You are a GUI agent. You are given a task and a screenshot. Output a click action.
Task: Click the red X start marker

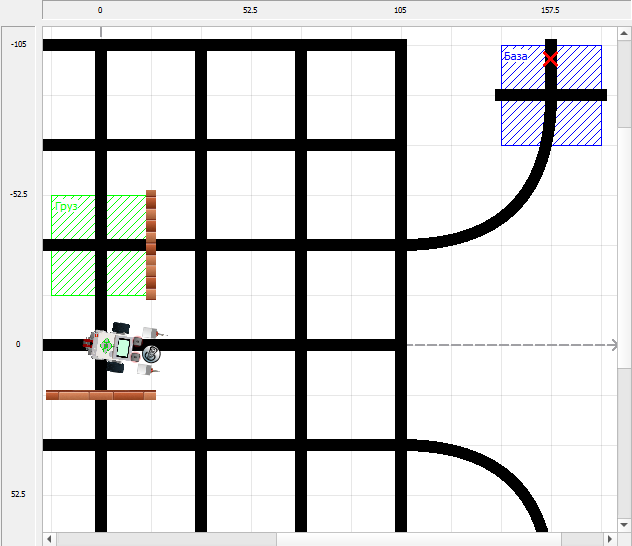tap(550, 60)
